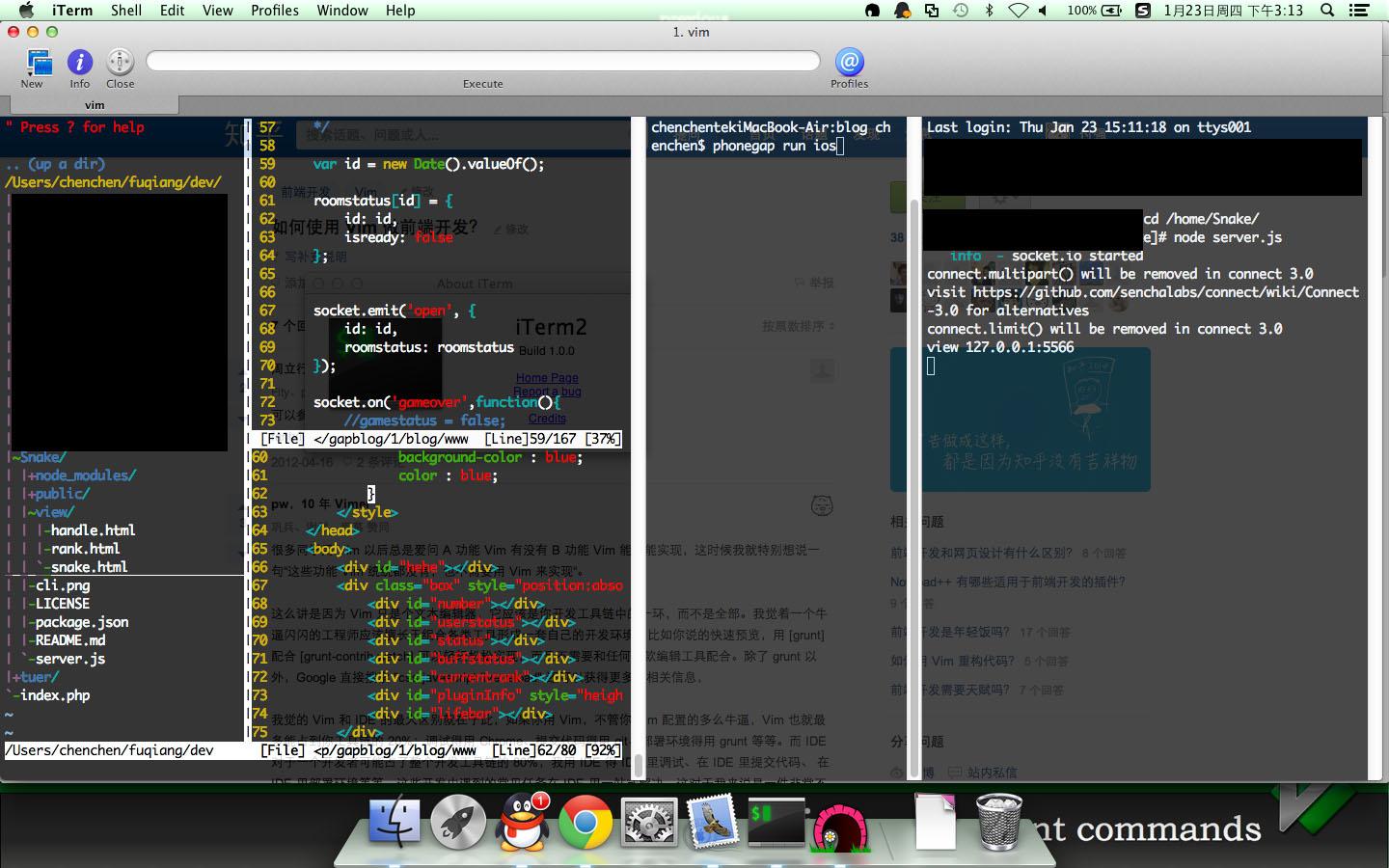
Task: Open System Preferences gear in the Dock
Action: pos(649,822)
